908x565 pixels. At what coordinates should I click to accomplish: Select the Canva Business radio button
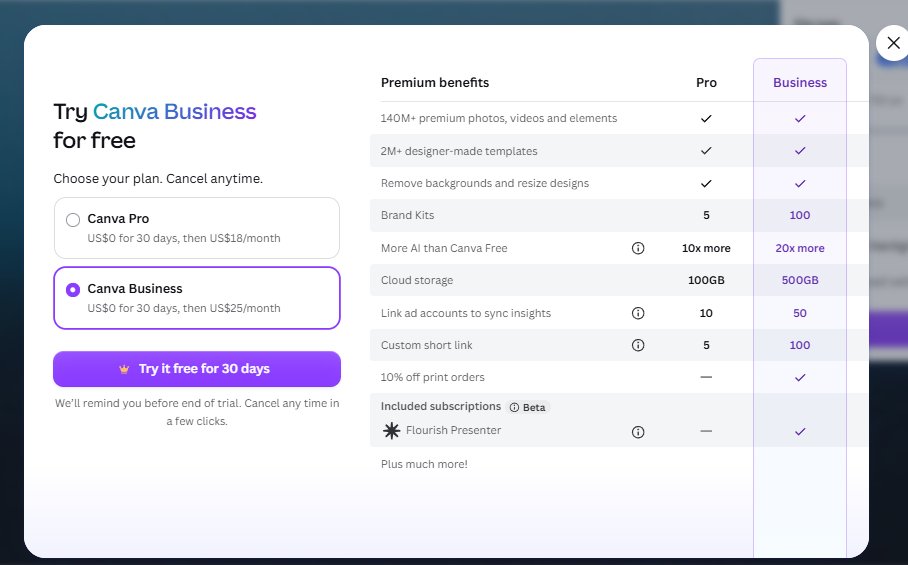click(x=73, y=289)
